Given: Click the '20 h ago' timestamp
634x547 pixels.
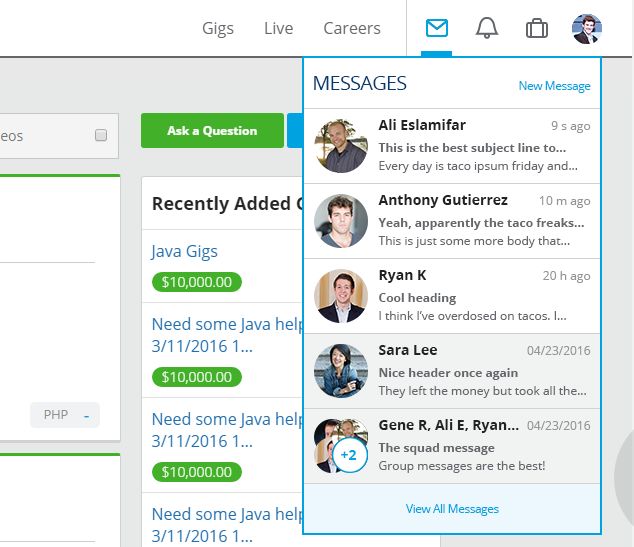Looking at the screenshot, I should (x=566, y=276).
